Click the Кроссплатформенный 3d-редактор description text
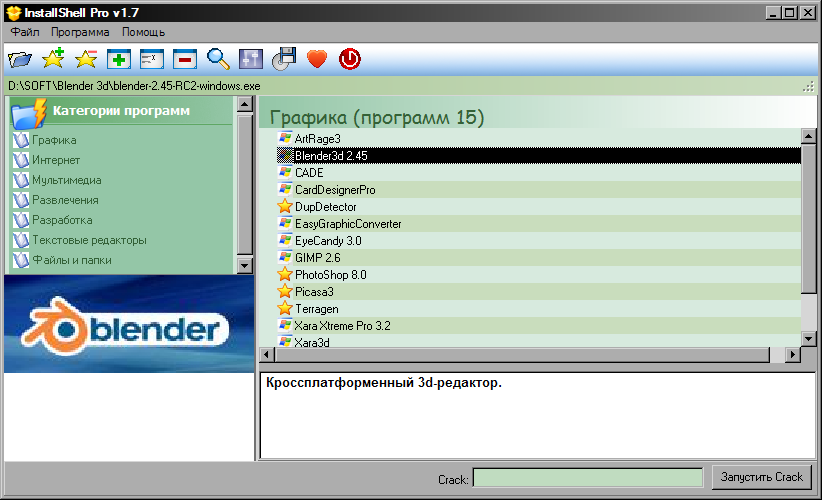822x500 pixels. pos(384,383)
